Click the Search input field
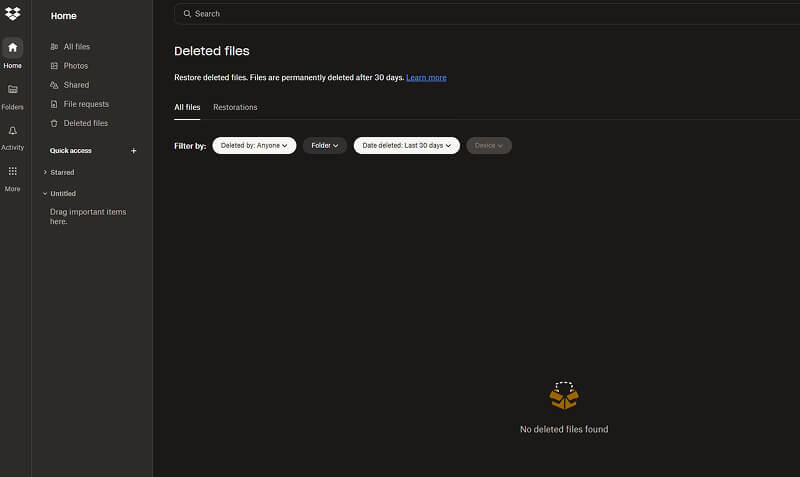Image resolution: width=800 pixels, height=477 pixels. (487, 14)
